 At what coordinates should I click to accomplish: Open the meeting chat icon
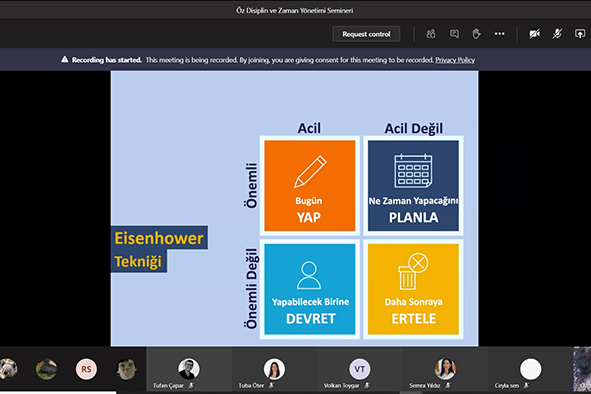pyautogui.click(x=454, y=34)
